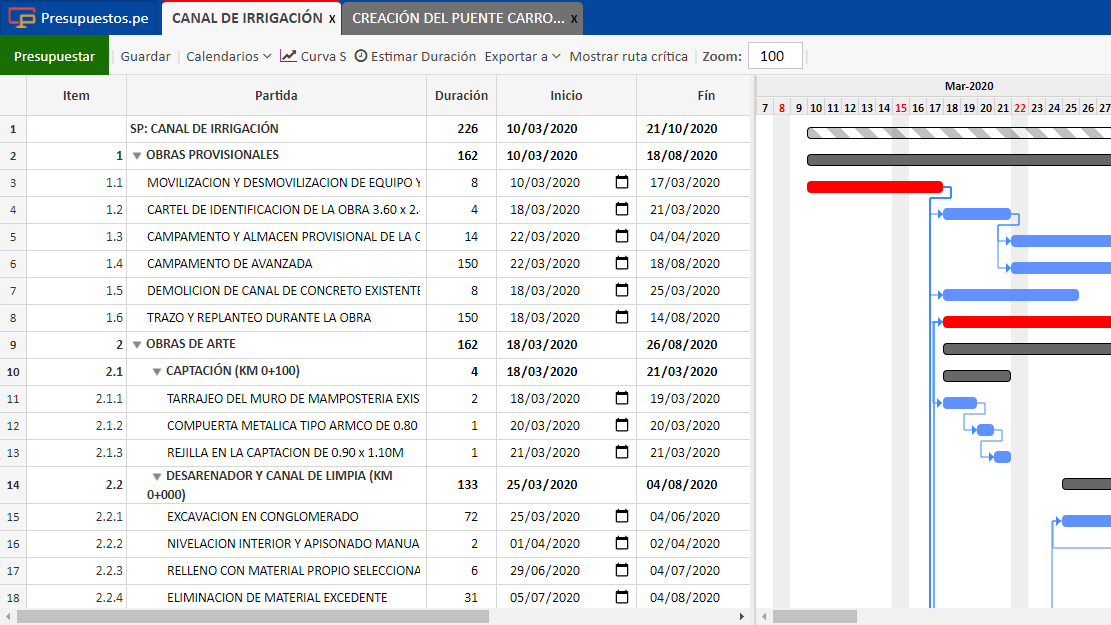1111x625 pixels.
Task: Open calendar icon for CAMPAMENTO DE AVANZADA
Action: point(621,263)
